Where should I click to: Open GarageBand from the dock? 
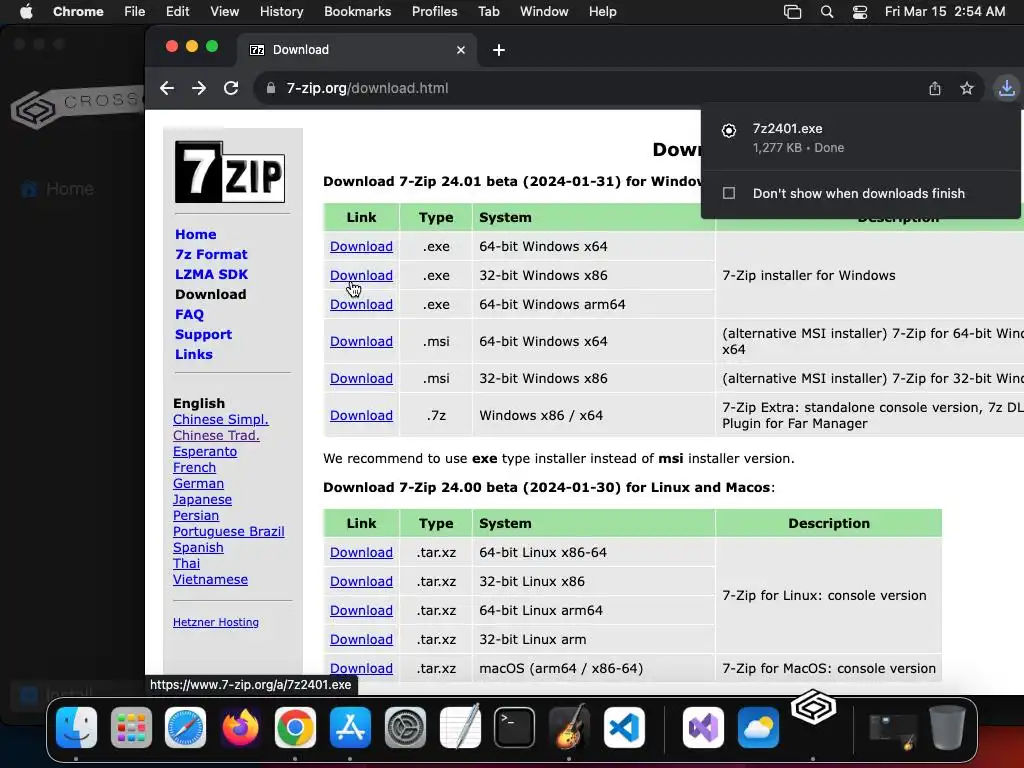(569, 728)
